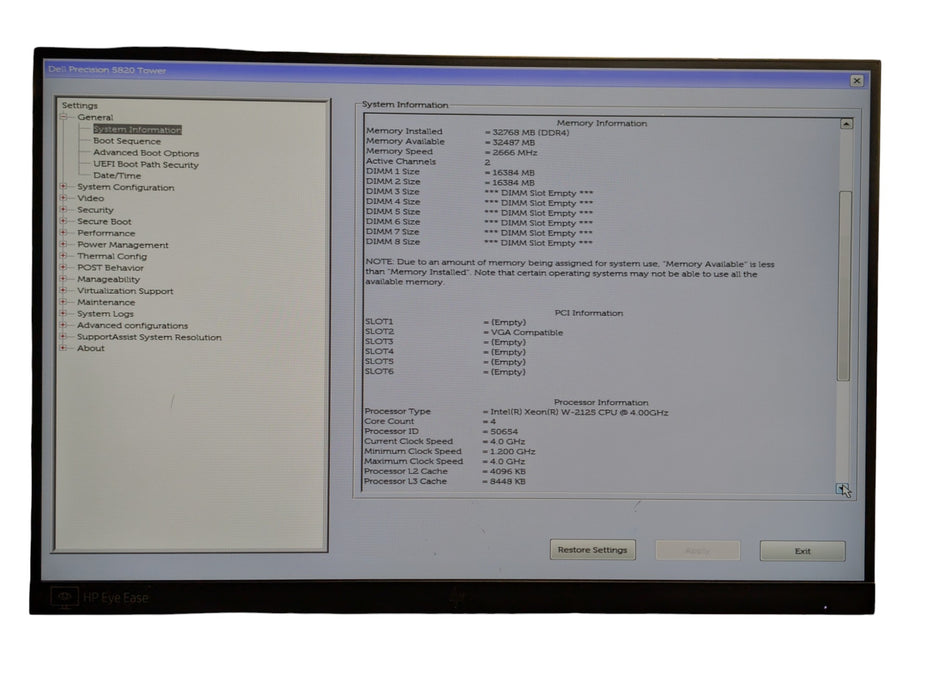This screenshot has height=700, width=930.
Task: Open Advanced Boot Options
Action: tap(146, 153)
